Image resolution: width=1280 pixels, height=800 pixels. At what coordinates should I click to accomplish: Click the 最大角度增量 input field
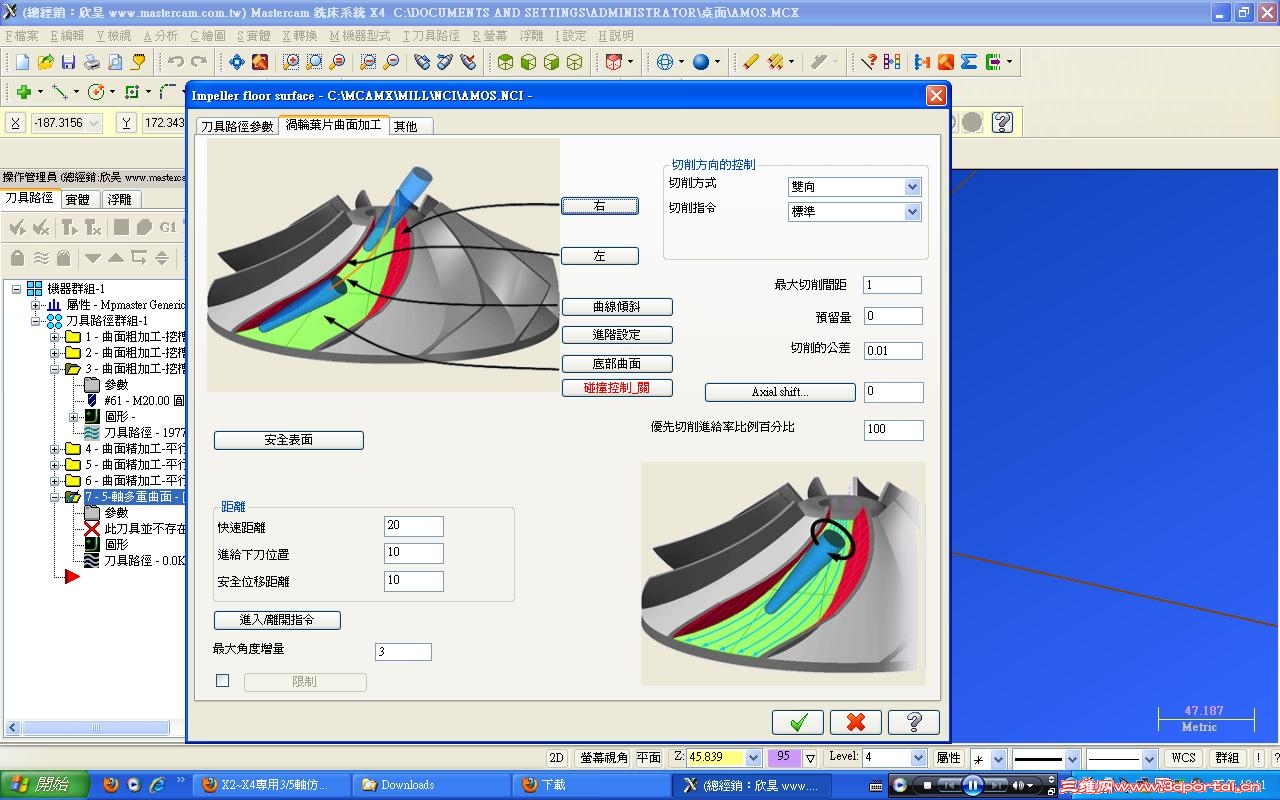click(403, 652)
